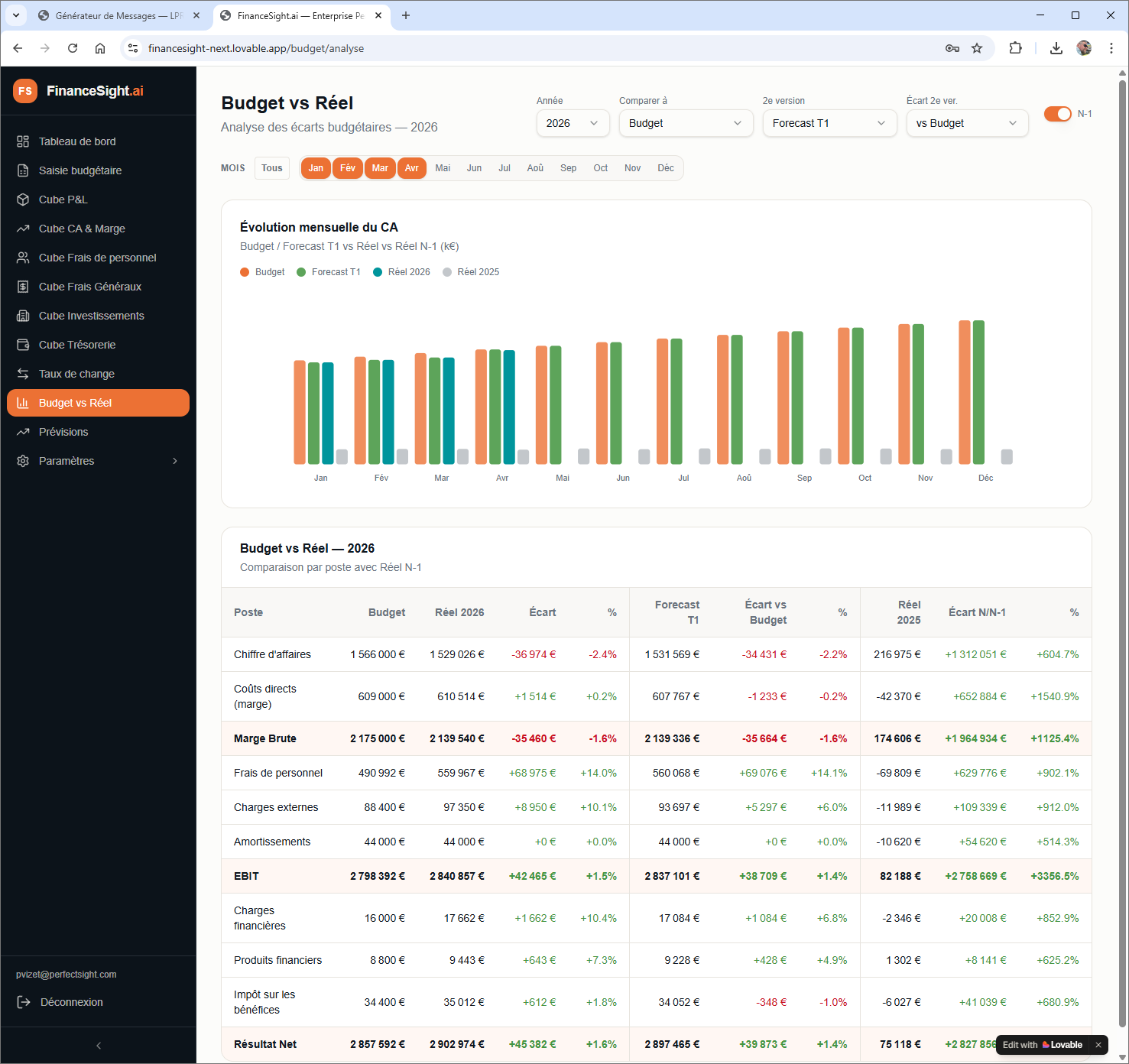Image resolution: width=1129 pixels, height=1064 pixels.
Task: Collapse sidebar with bottom chevron
Action: [x=99, y=1046]
